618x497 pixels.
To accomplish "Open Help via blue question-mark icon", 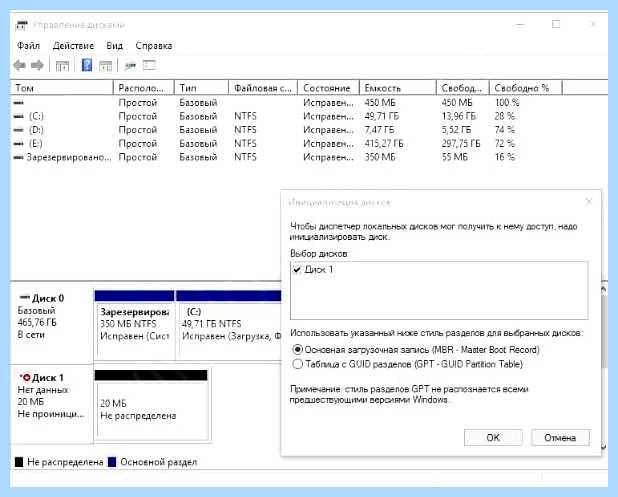I will coord(87,65).
